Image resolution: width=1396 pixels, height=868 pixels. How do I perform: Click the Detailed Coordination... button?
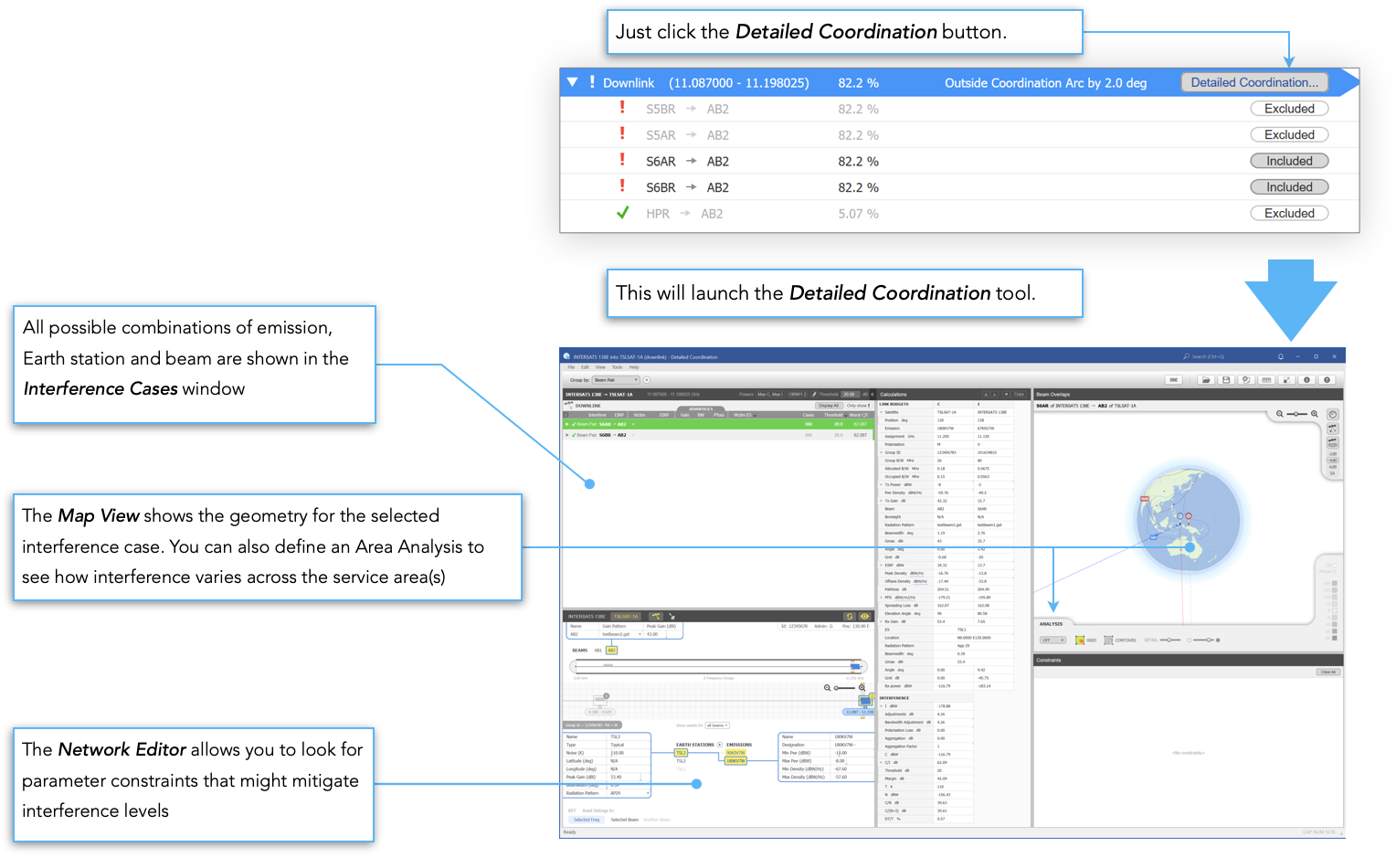click(x=1253, y=82)
